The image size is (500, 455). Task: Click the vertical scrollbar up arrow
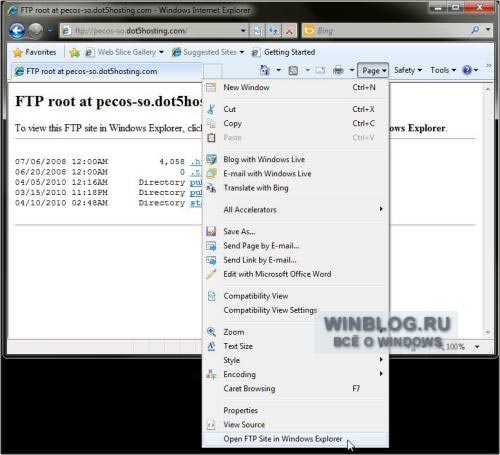tap(487, 89)
